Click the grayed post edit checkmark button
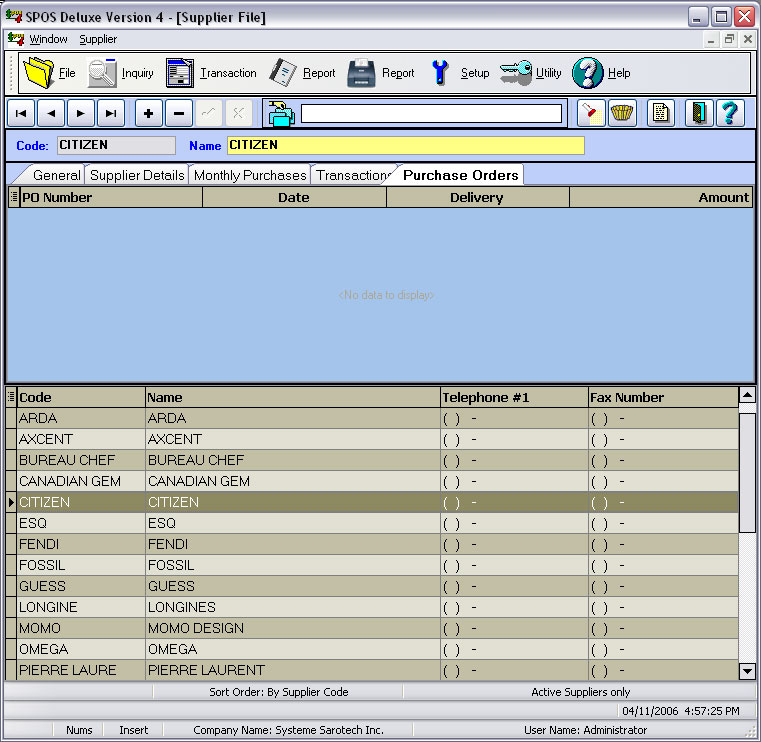The height and width of the screenshot is (742, 761). [x=209, y=114]
